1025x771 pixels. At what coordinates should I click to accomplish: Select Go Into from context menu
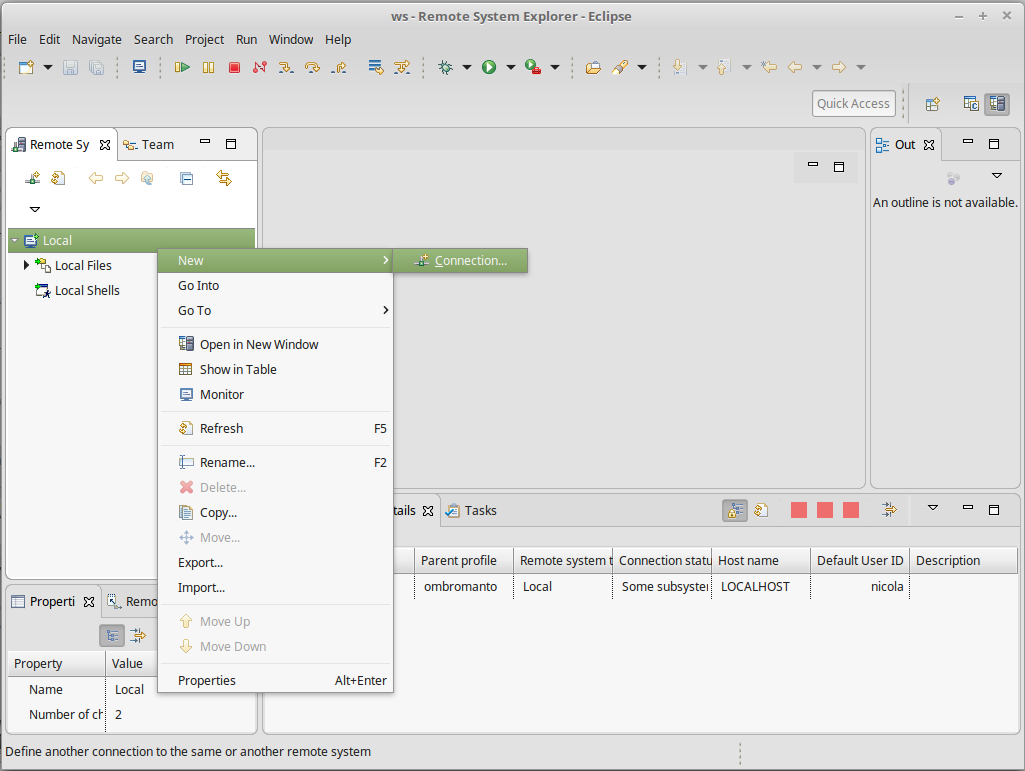pyautogui.click(x=275, y=285)
